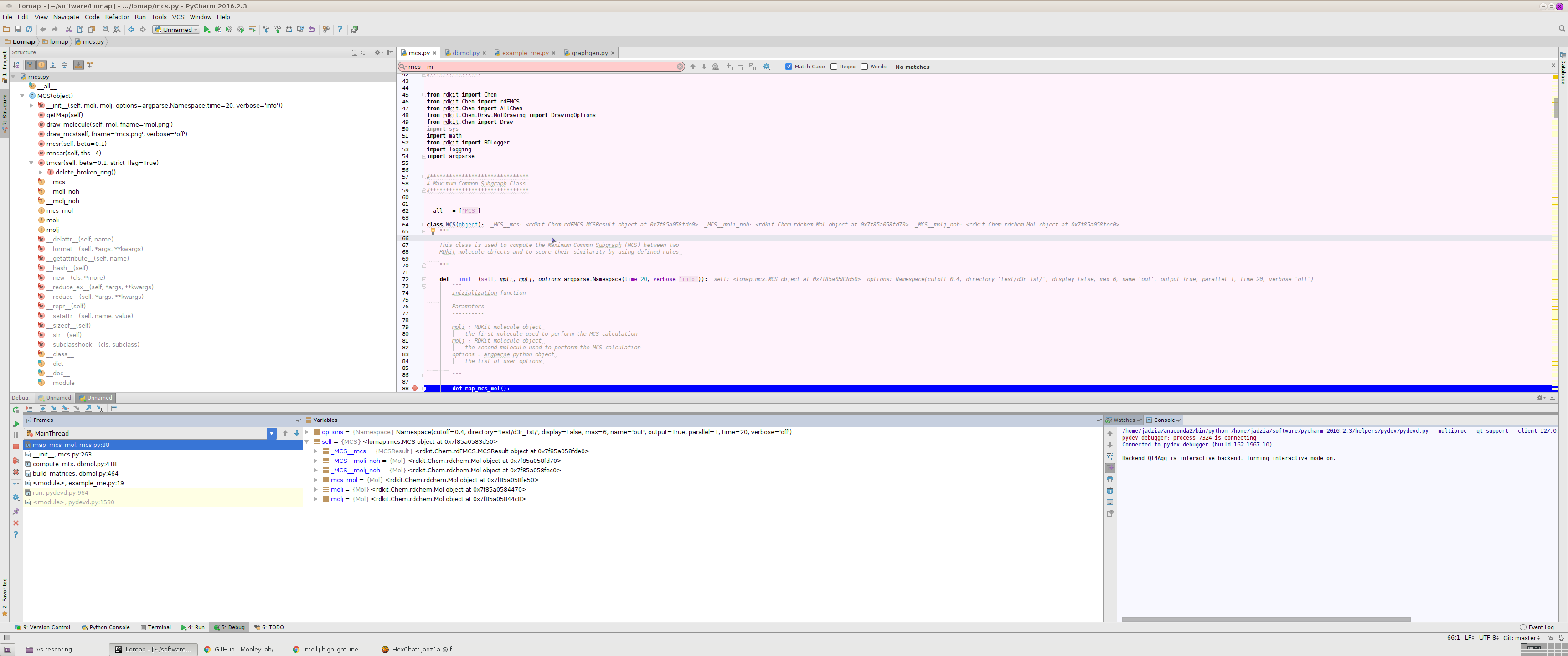The image size is (1568, 656).
Task: Click the lomap breadcrumb folder
Action: pos(55,41)
